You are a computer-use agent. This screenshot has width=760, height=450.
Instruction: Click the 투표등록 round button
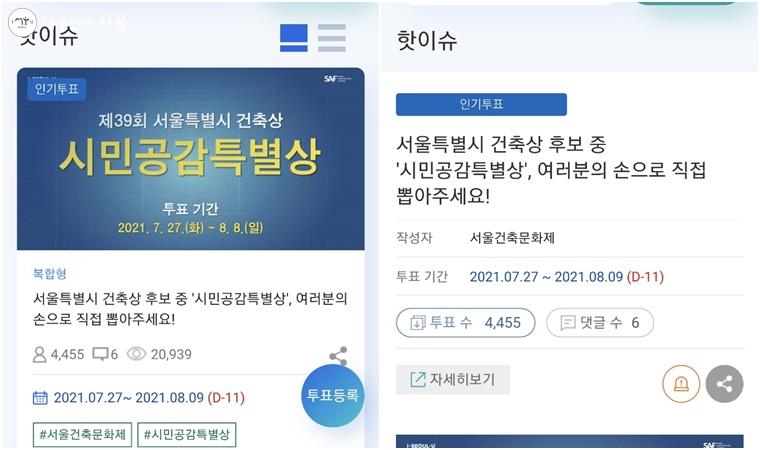click(332, 395)
